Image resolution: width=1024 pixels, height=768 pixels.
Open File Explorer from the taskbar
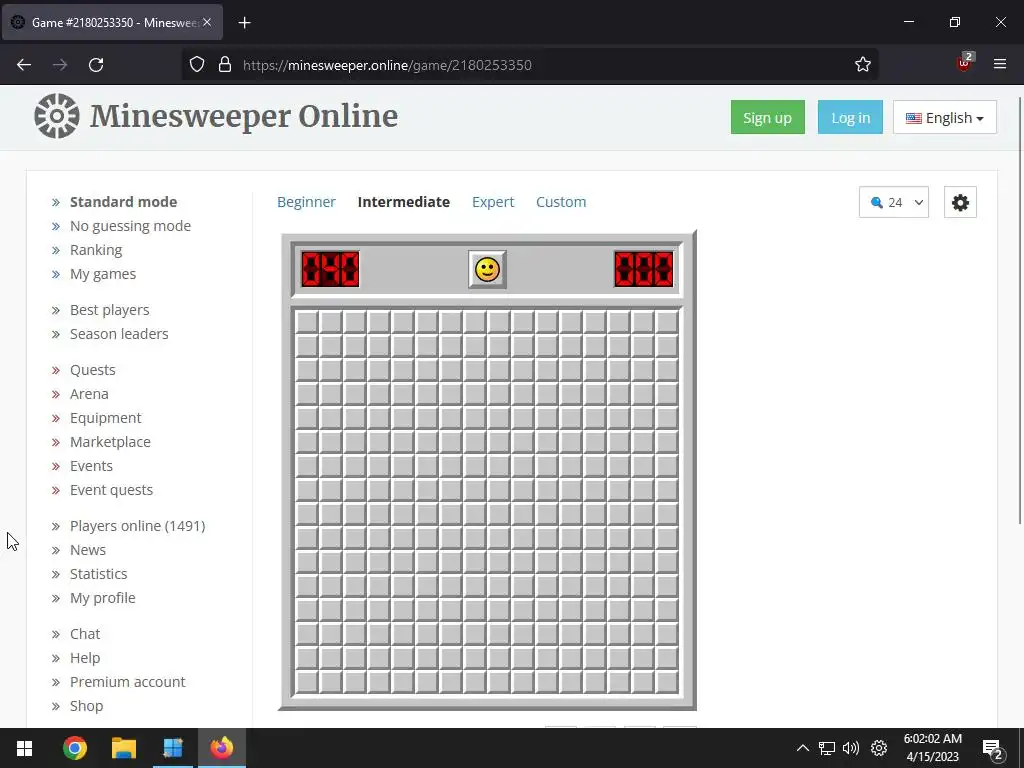(123, 748)
